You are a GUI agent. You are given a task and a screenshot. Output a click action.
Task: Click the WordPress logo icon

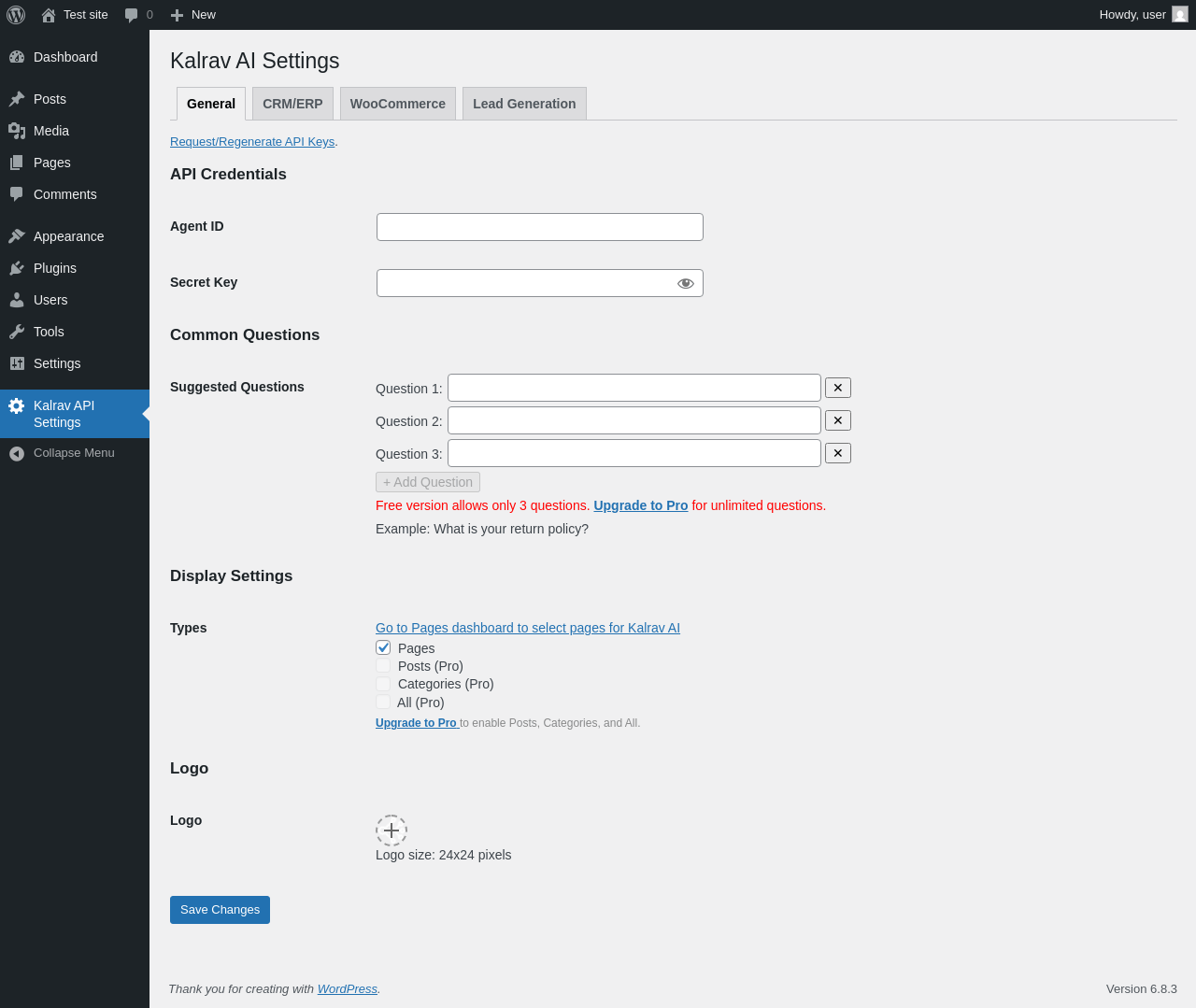(x=16, y=15)
